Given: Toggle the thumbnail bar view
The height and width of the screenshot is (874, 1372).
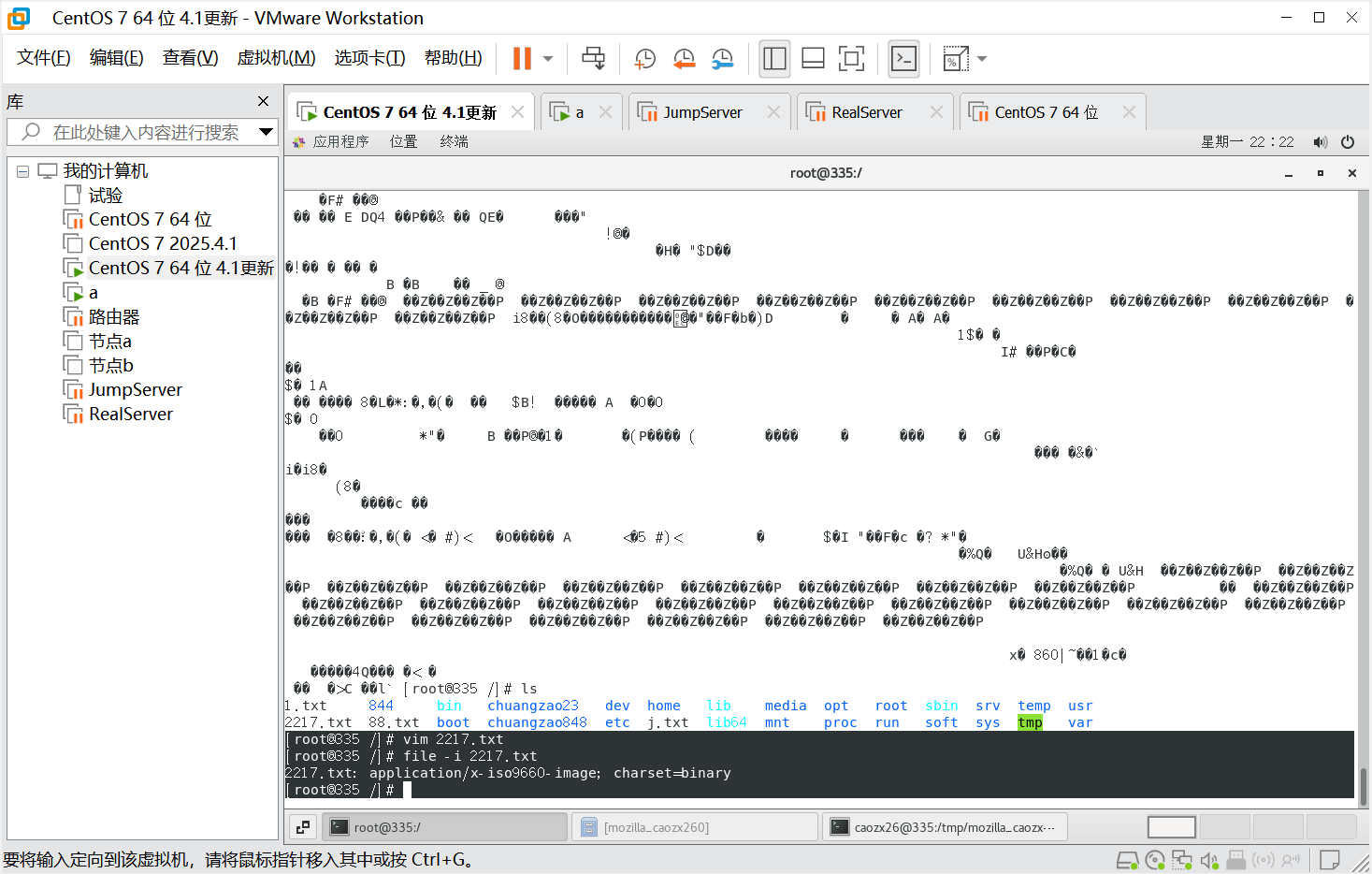Looking at the screenshot, I should 813,58.
